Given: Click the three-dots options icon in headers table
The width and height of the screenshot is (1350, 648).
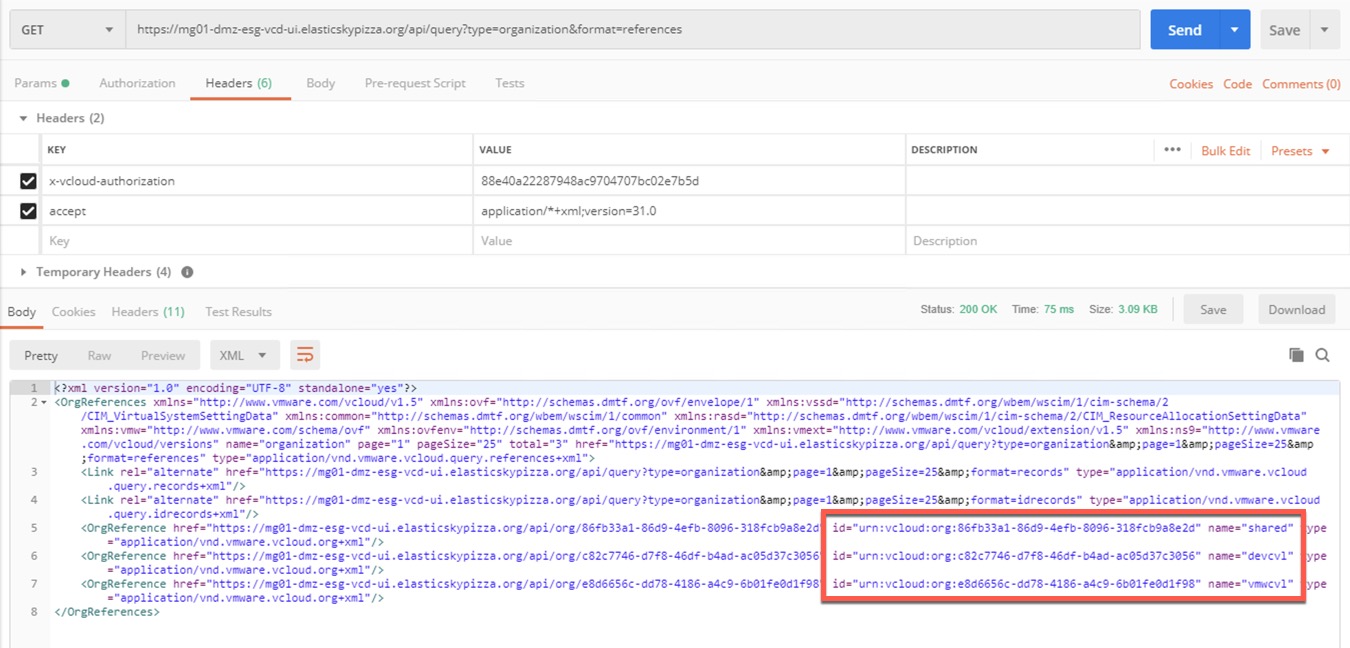Looking at the screenshot, I should (1172, 150).
